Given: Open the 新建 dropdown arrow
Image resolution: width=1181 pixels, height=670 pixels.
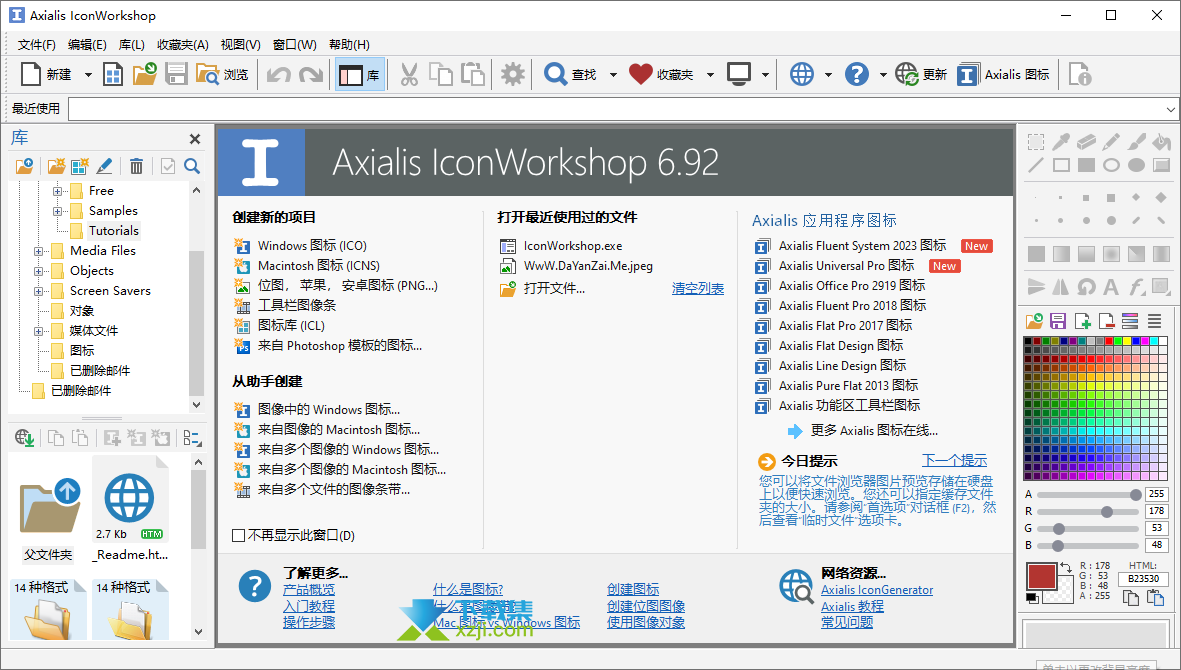Looking at the screenshot, I should coord(87,75).
